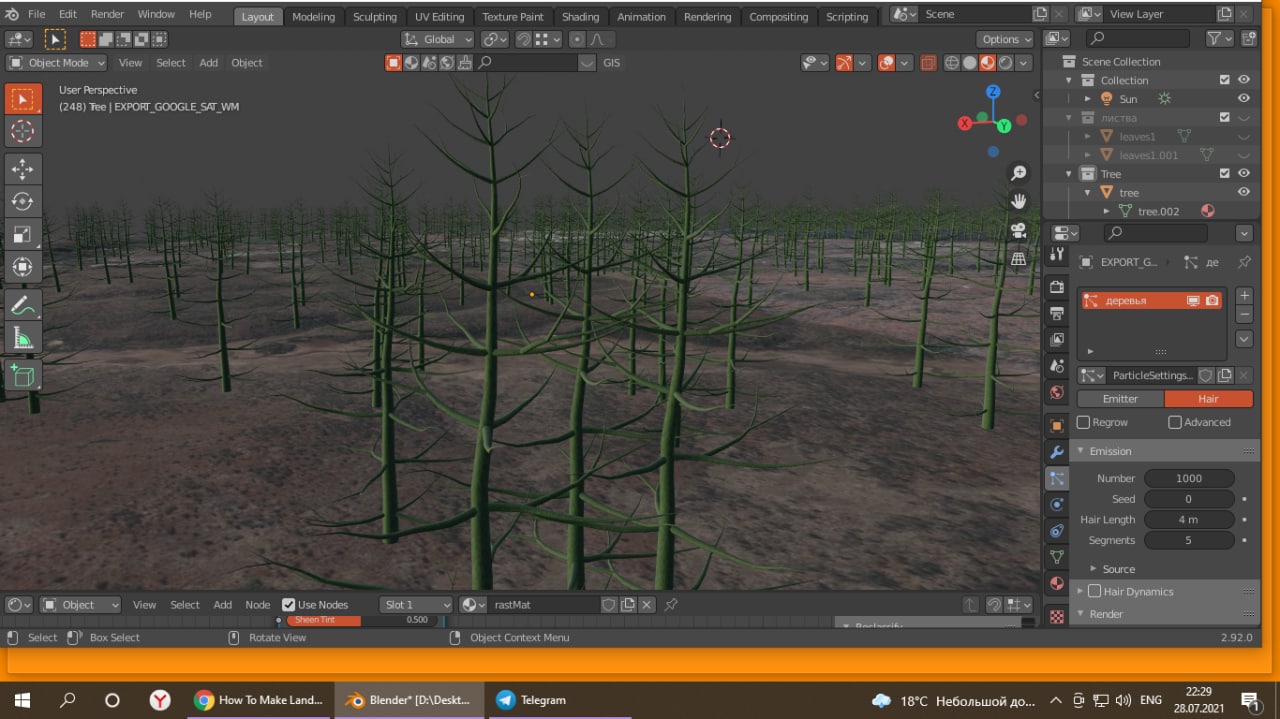
Task: Select the Move tool
Action: tap(22, 169)
